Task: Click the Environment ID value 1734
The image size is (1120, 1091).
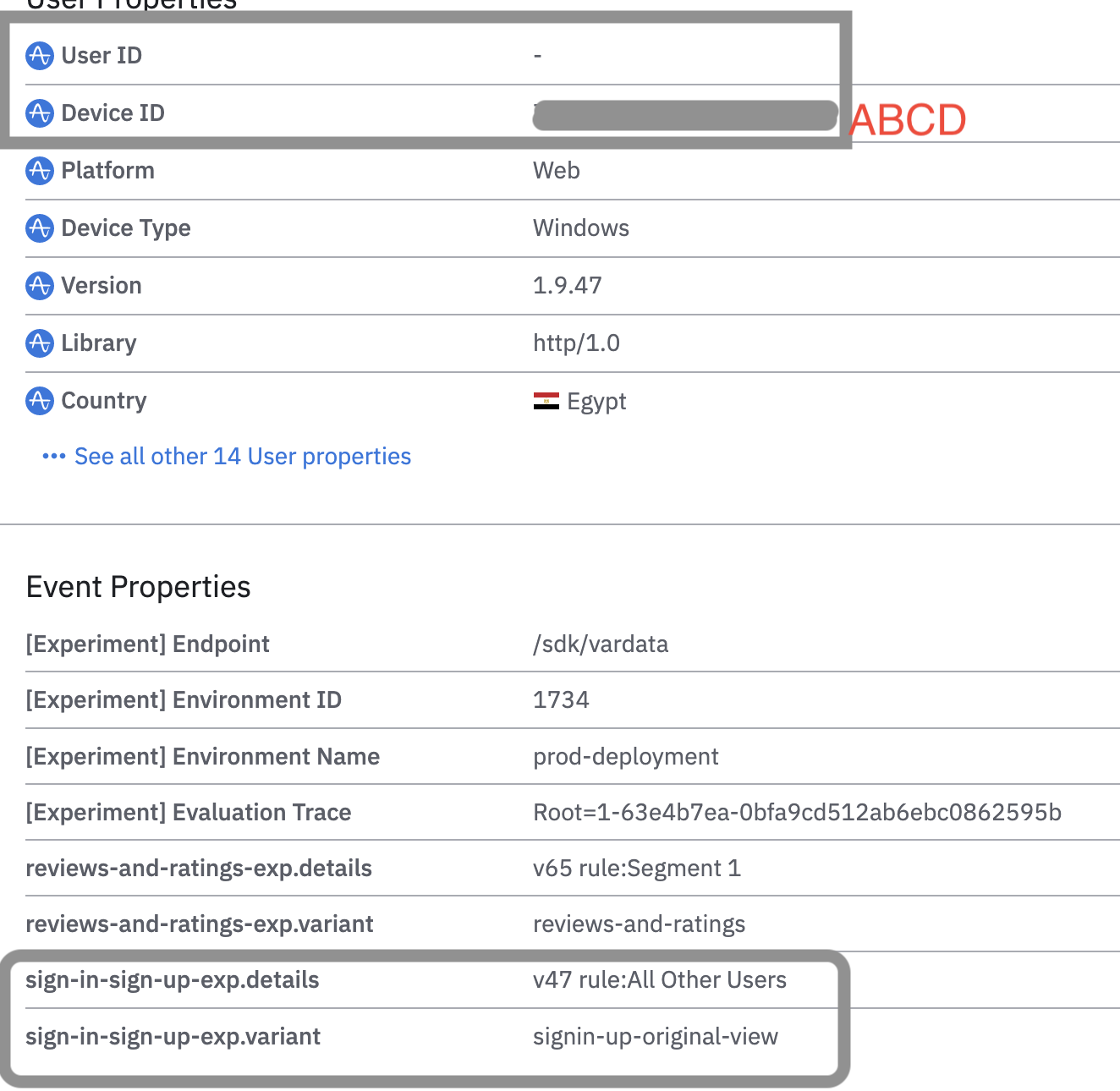Action: coord(561,699)
